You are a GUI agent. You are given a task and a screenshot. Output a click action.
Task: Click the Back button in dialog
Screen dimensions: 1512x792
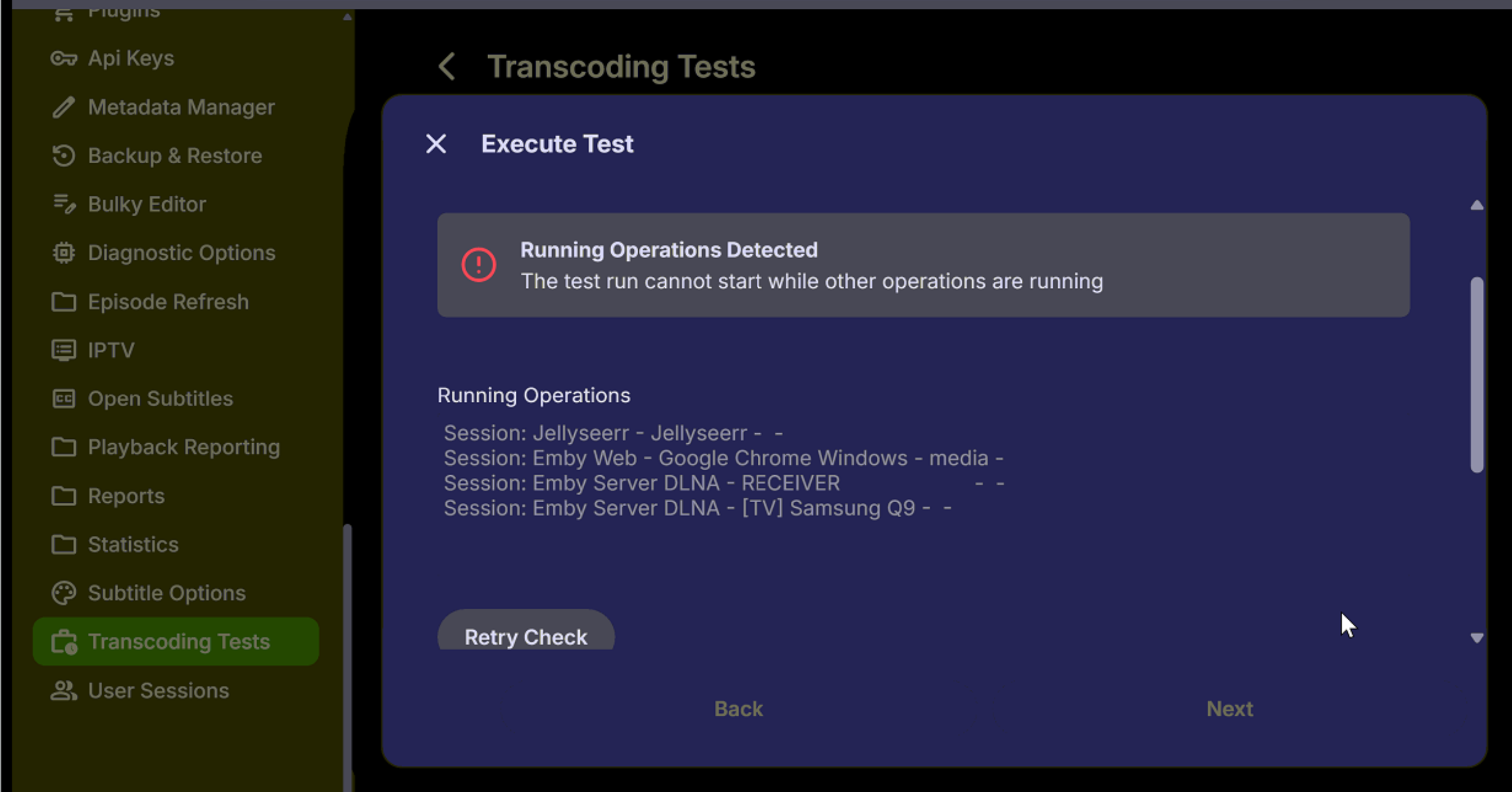point(739,709)
